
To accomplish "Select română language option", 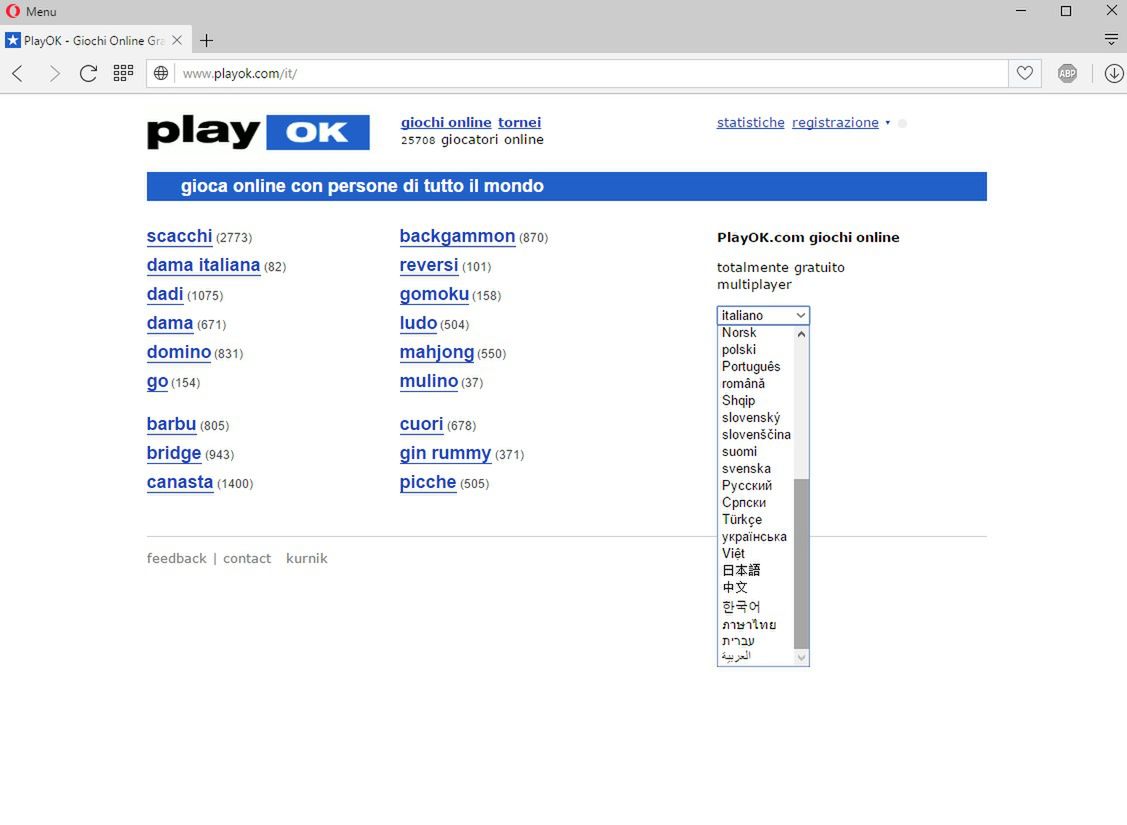I will 756,383.
